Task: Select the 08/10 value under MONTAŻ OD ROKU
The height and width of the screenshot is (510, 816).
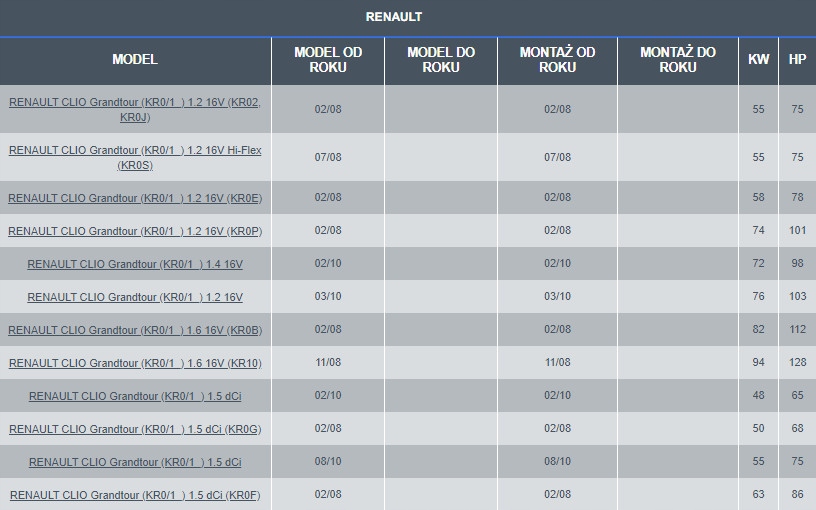Action: pyautogui.click(x=557, y=461)
